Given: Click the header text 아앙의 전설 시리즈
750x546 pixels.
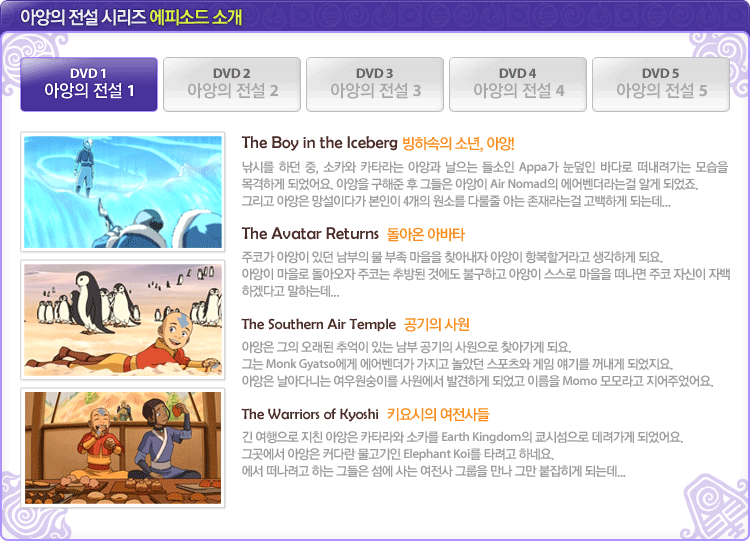Looking at the screenshot, I should coord(83,17).
